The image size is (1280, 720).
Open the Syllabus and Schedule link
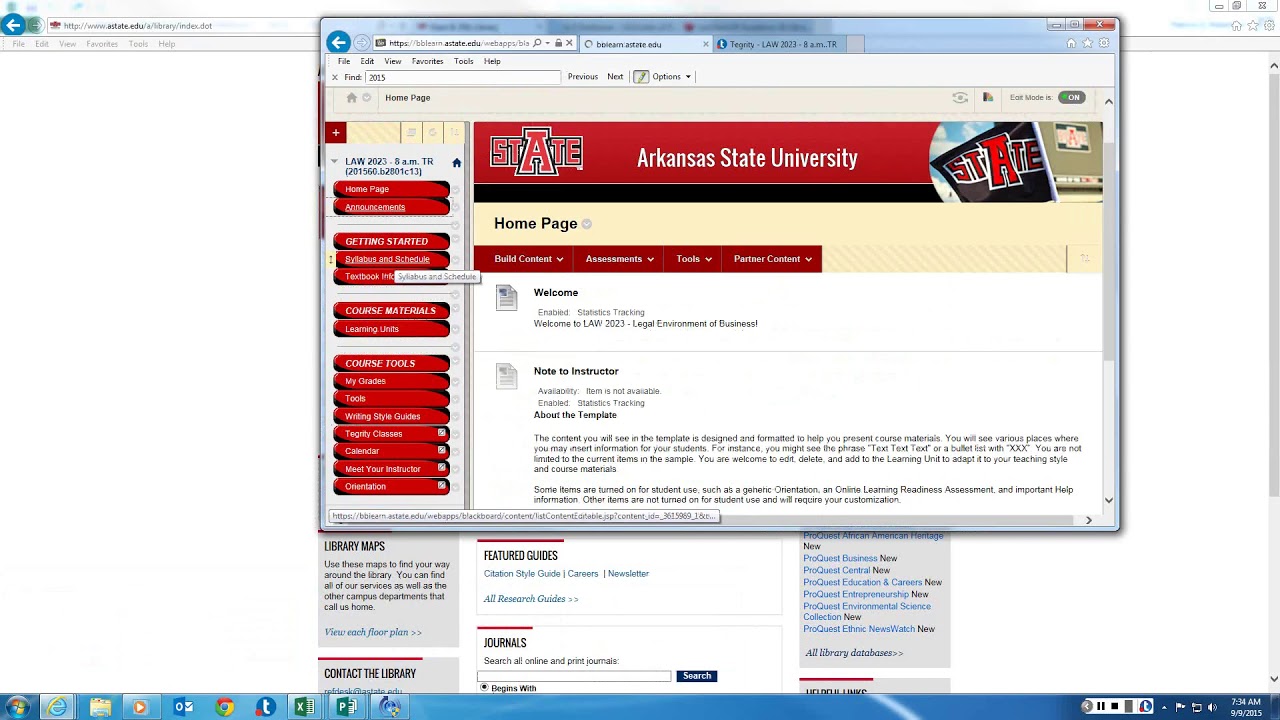point(387,259)
